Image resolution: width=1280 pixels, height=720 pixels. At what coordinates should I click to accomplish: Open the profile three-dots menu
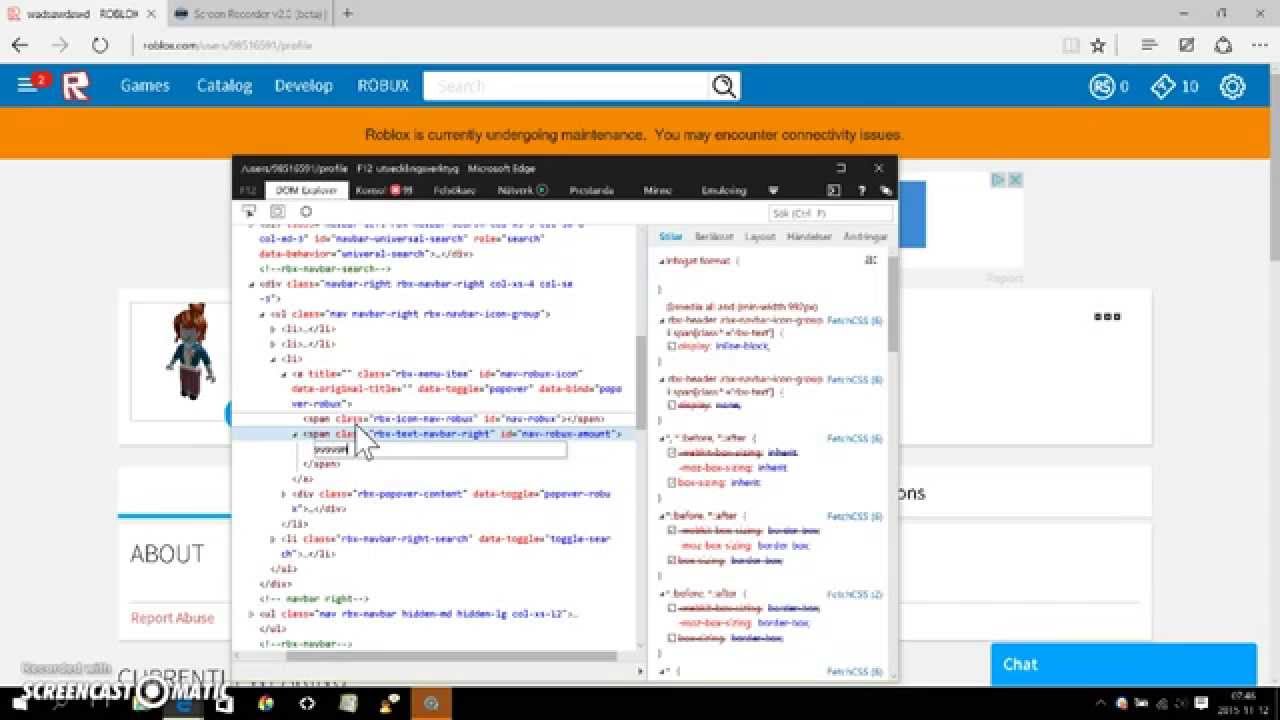[1107, 316]
